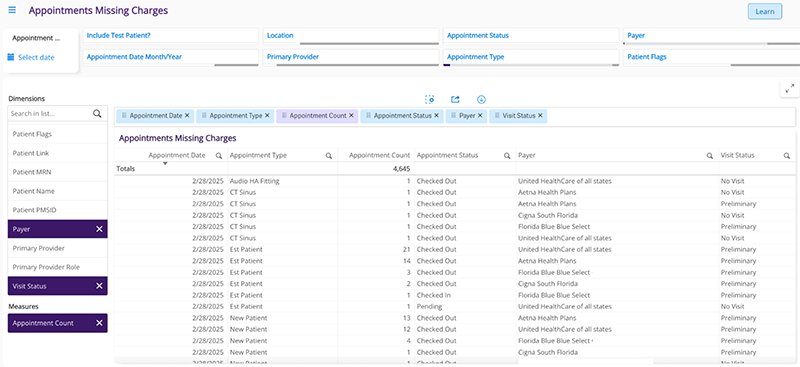Open the Payer filter pane
The height and width of the screenshot is (367, 800).
tap(711, 36)
